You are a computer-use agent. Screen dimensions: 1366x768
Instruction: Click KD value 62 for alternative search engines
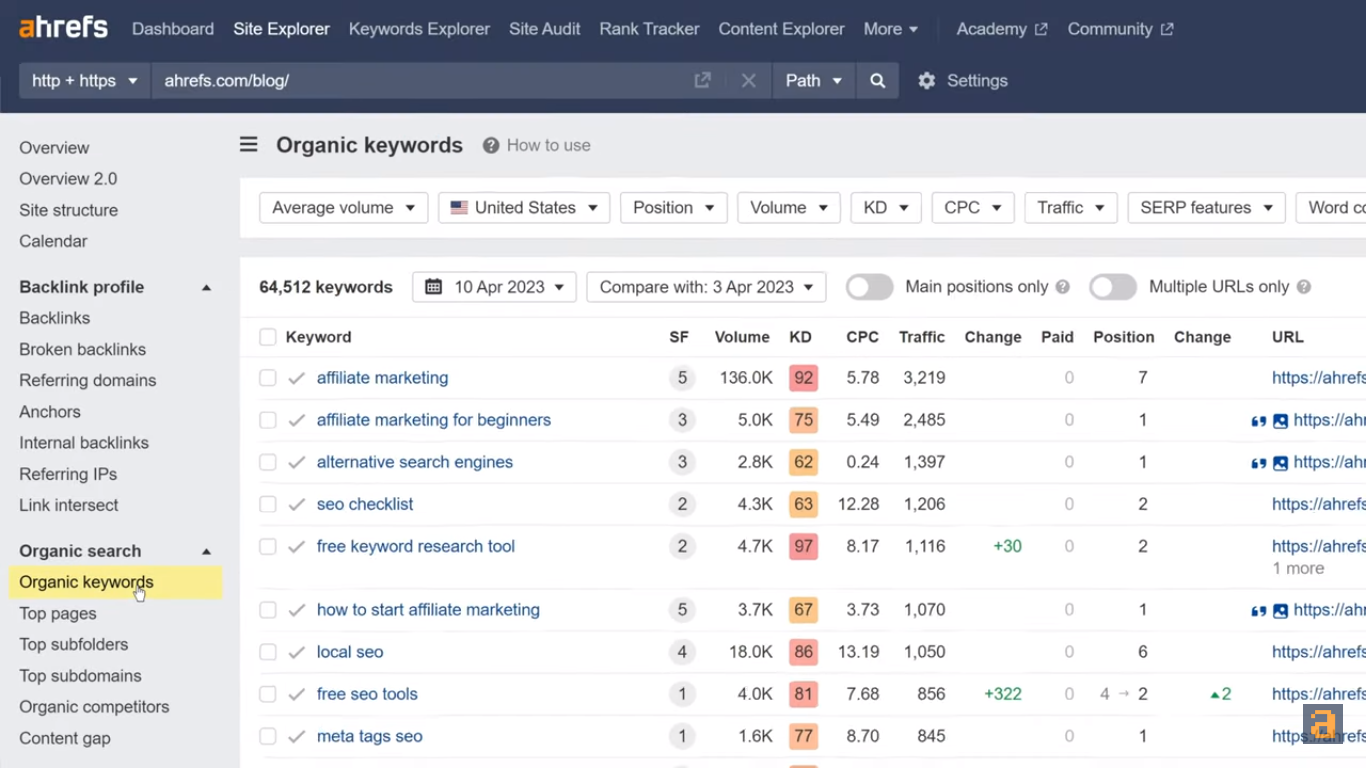(x=803, y=462)
